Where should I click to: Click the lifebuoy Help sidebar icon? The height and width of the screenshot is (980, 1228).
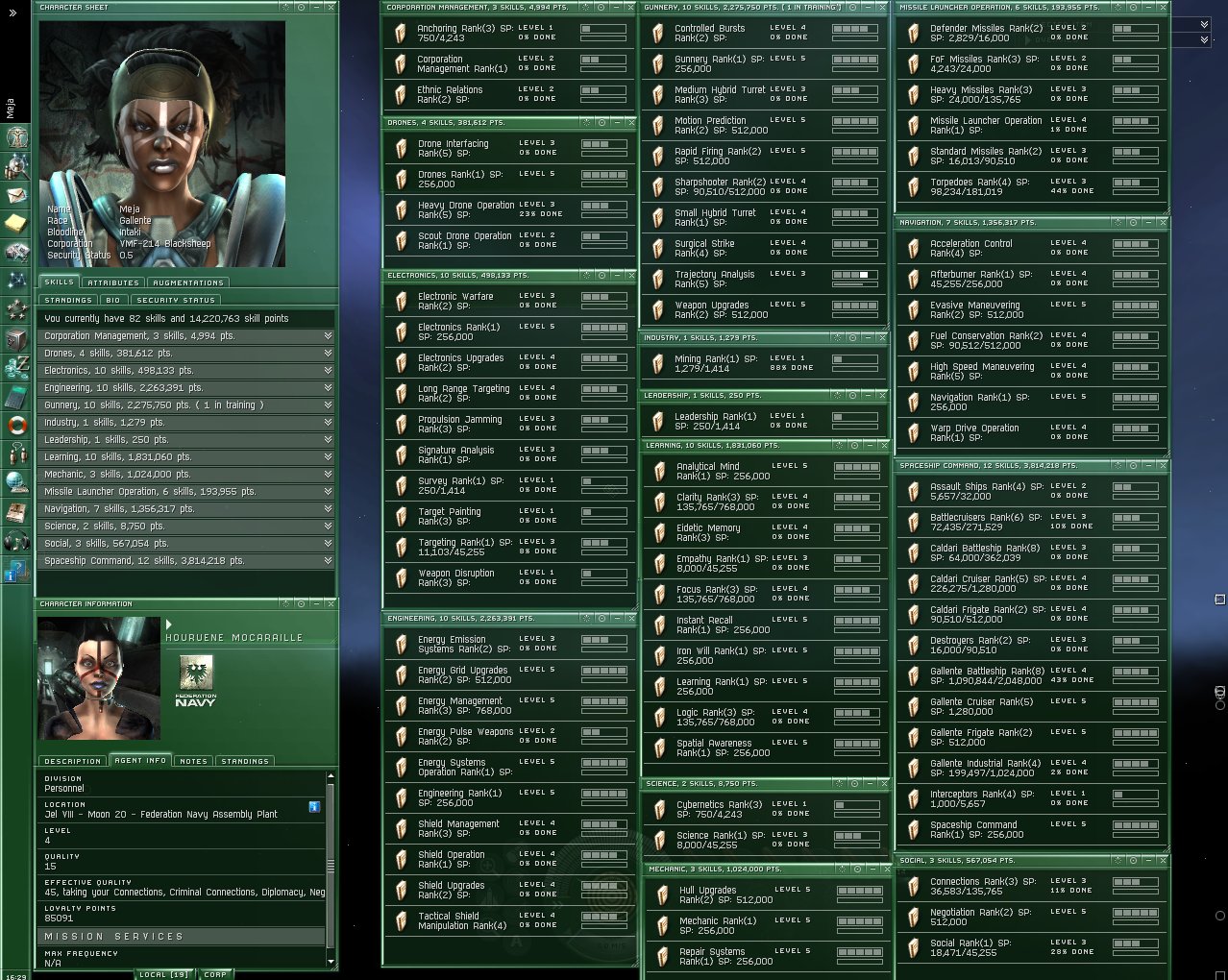click(x=16, y=426)
